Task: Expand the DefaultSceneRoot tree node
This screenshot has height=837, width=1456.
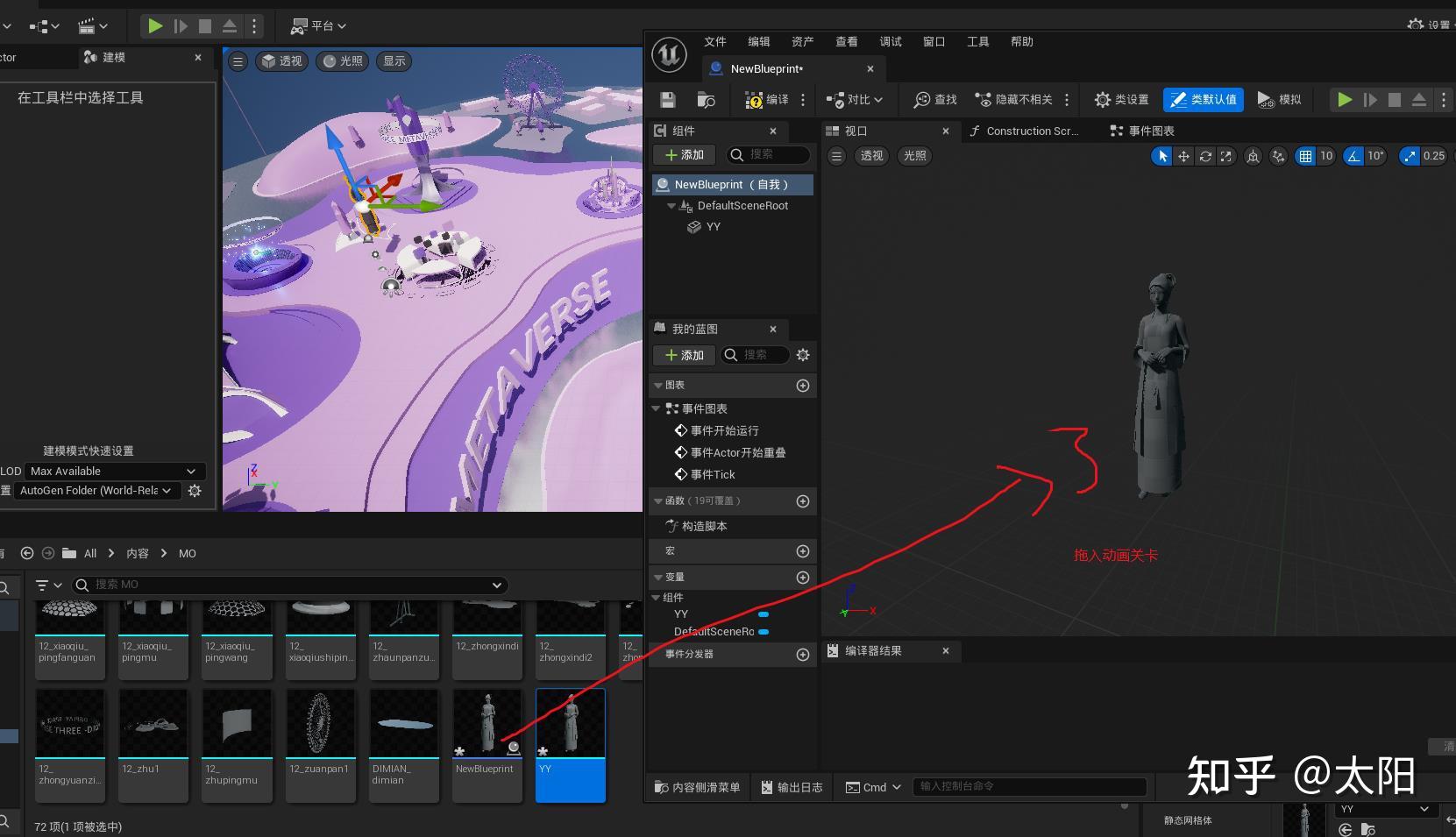Action: coord(672,205)
